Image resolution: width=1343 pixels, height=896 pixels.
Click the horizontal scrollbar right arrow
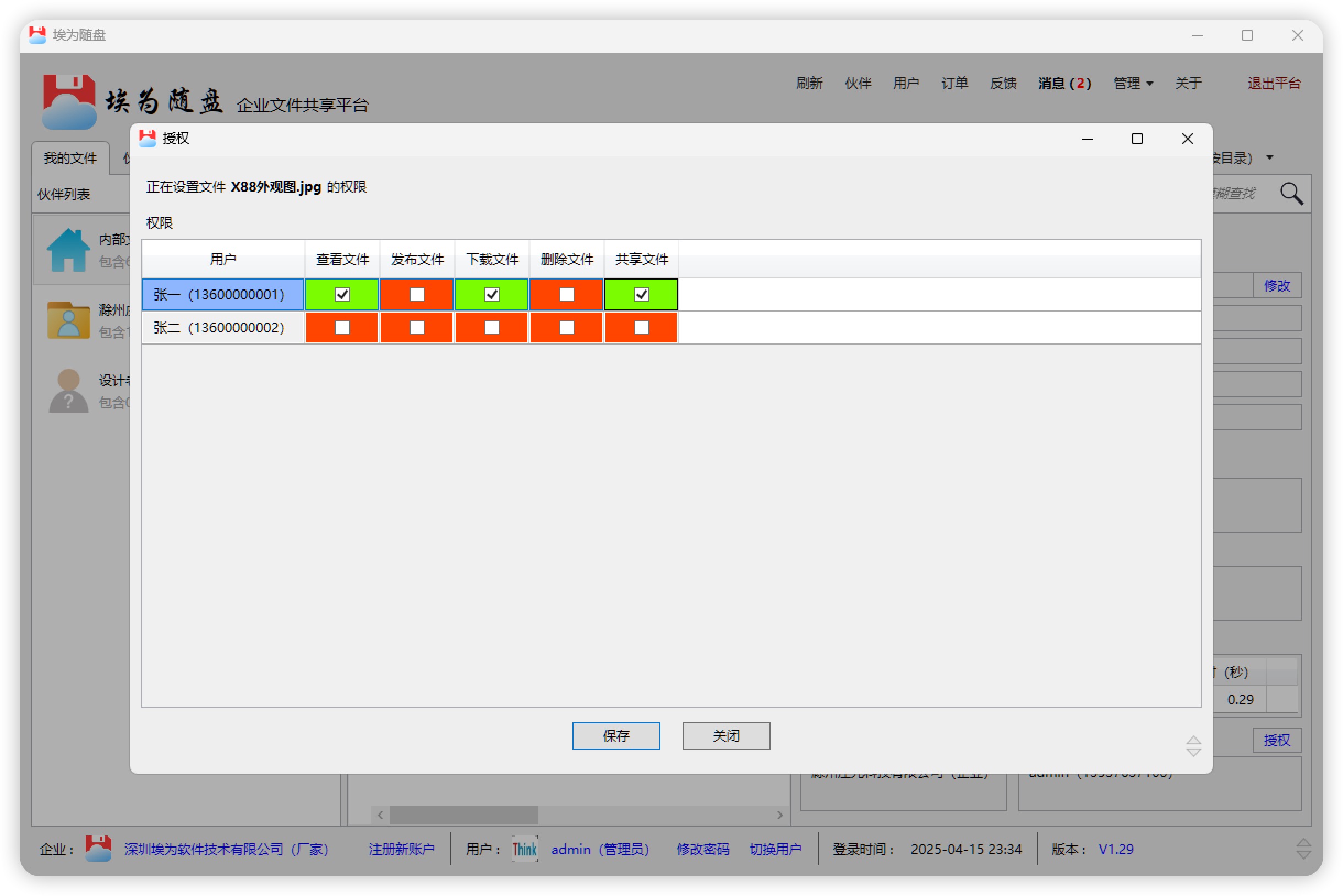(779, 815)
